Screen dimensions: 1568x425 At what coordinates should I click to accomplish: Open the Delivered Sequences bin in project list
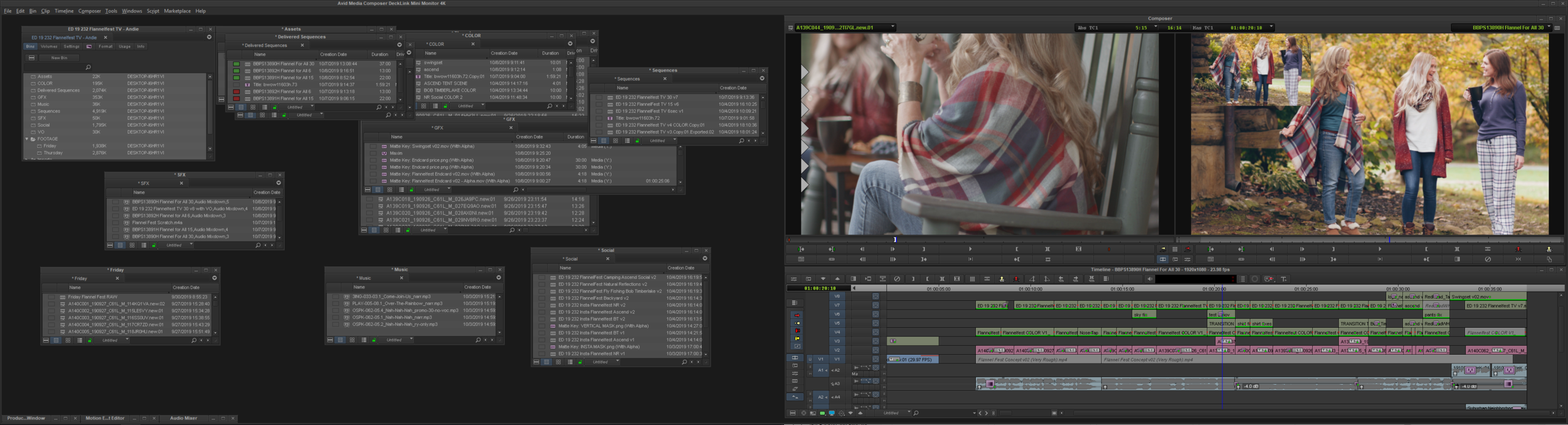coord(58,90)
